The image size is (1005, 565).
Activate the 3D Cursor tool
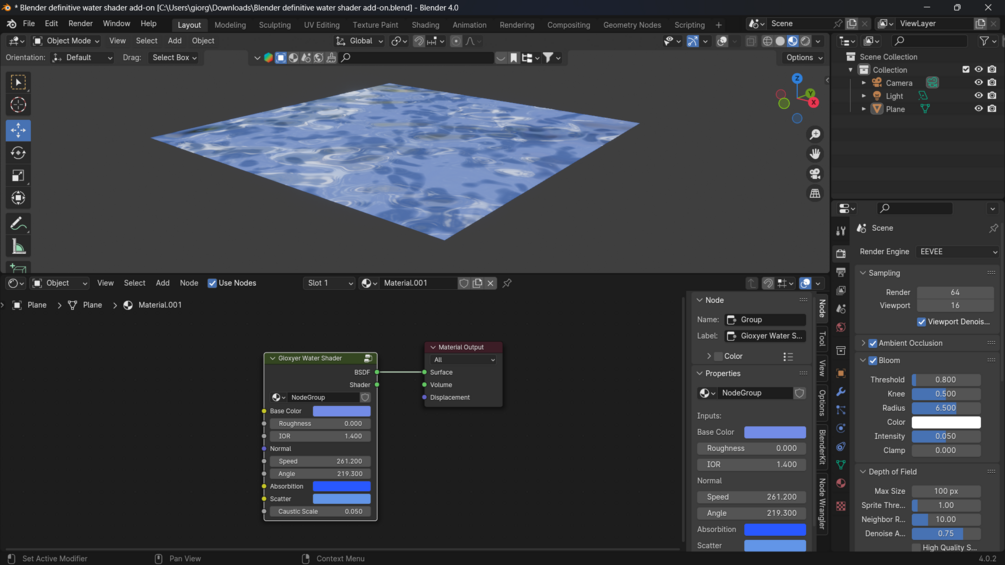point(18,105)
